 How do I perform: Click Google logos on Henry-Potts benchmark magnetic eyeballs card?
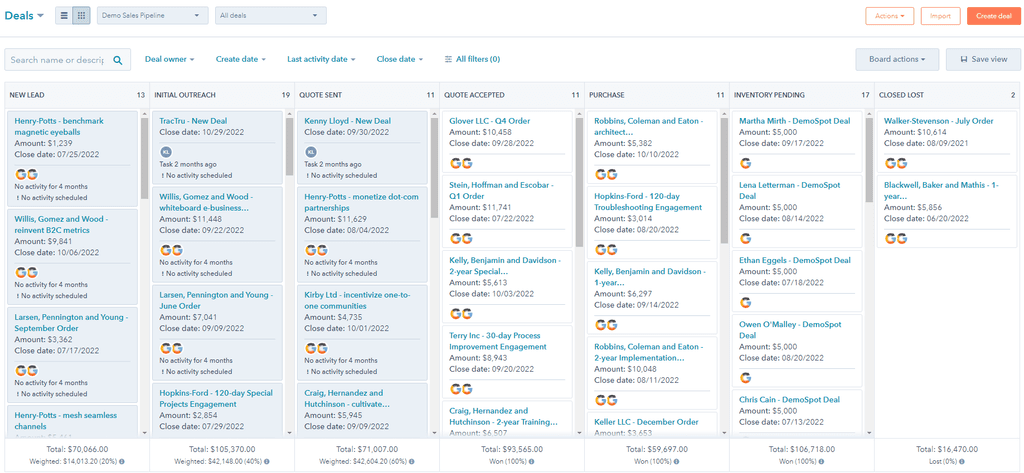tap(26, 174)
